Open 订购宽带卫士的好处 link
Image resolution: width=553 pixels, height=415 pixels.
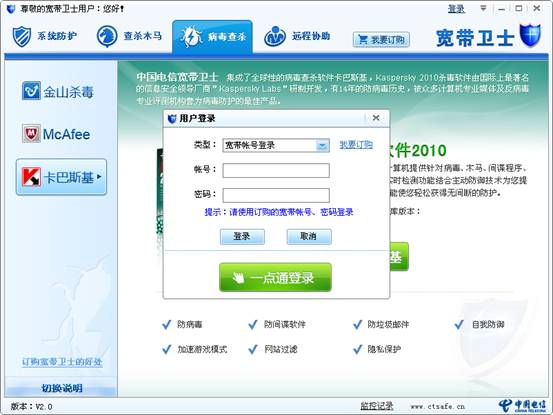[62, 362]
